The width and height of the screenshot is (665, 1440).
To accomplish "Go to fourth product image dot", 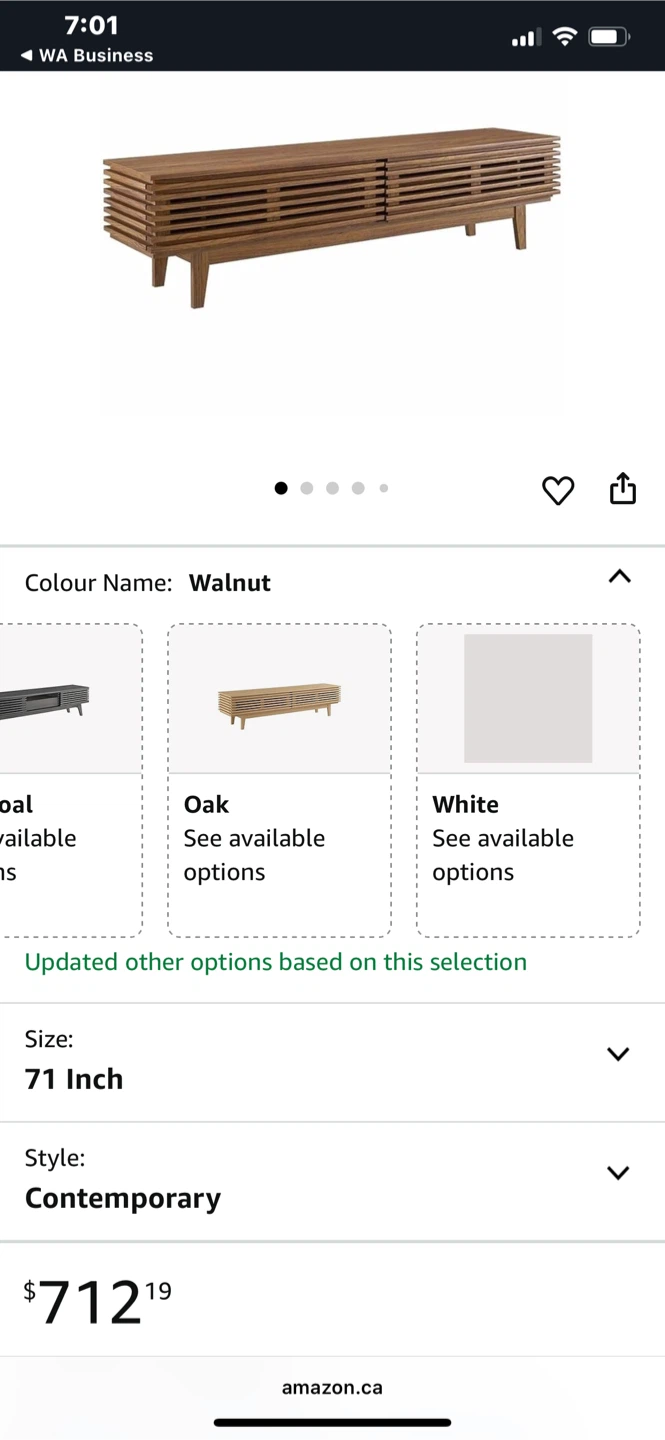I will [x=358, y=488].
